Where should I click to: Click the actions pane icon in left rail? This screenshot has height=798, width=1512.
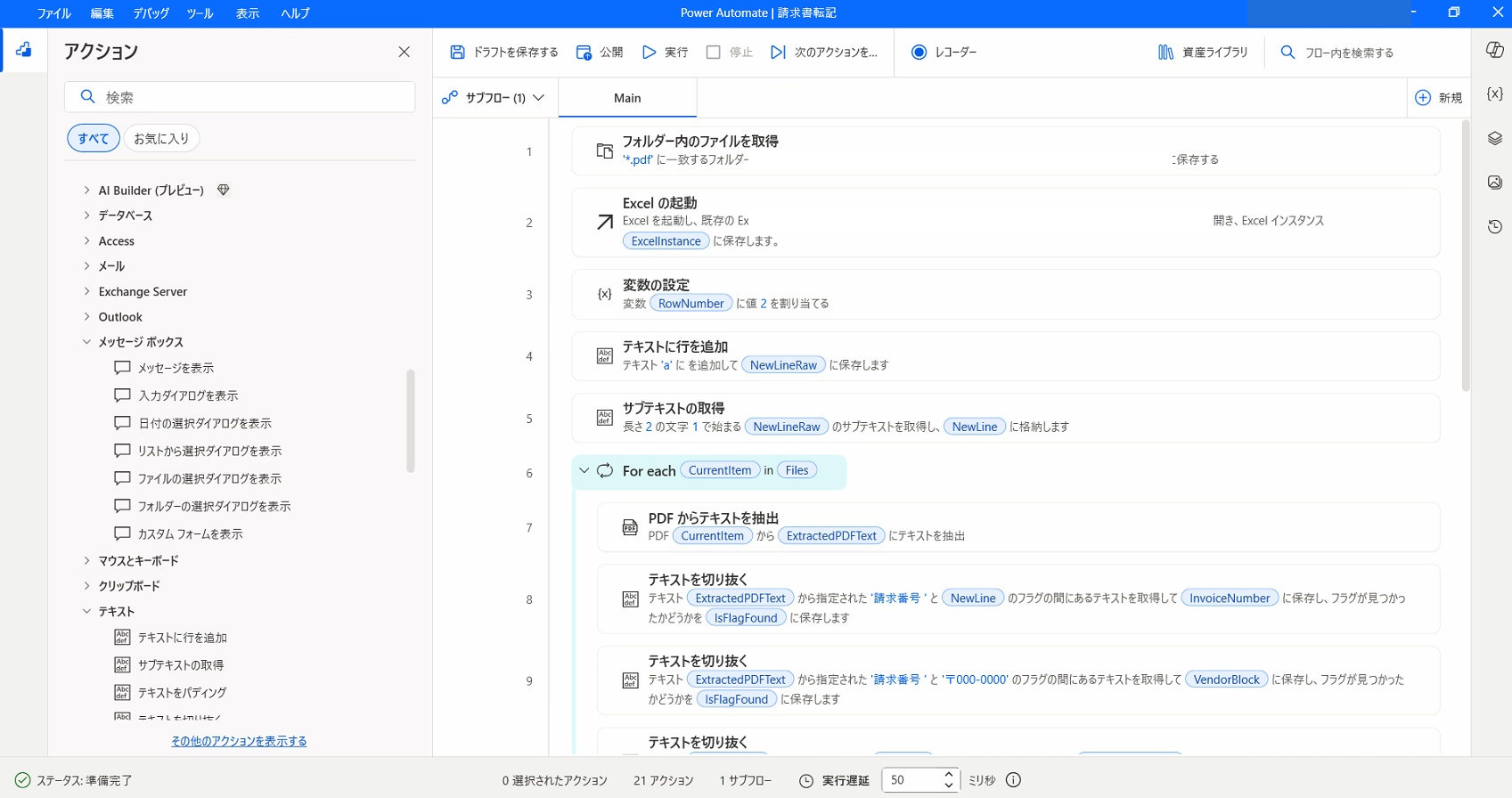coord(24,50)
